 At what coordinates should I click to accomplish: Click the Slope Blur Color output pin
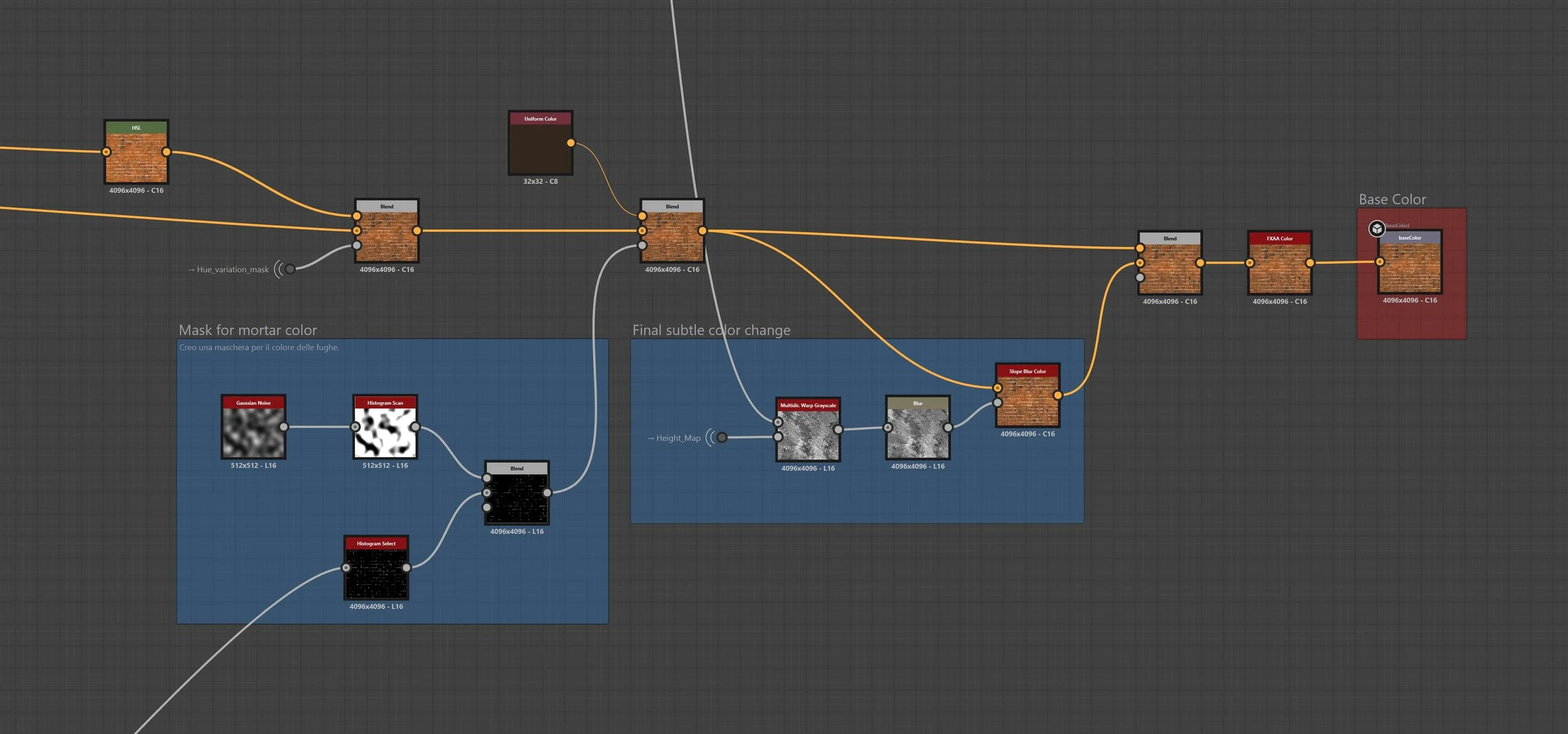click(1058, 395)
